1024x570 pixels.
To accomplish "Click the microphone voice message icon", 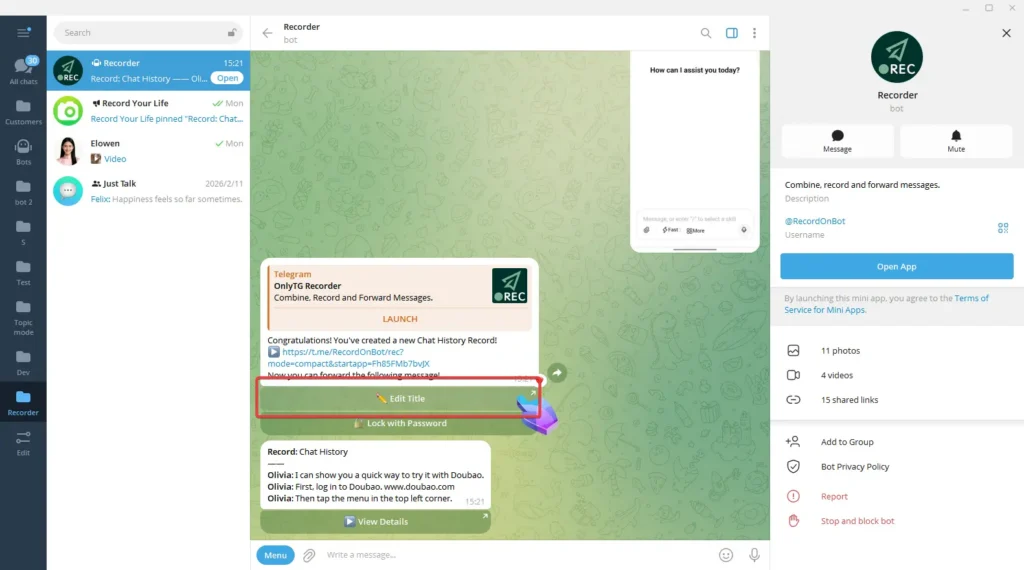I will pos(754,555).
